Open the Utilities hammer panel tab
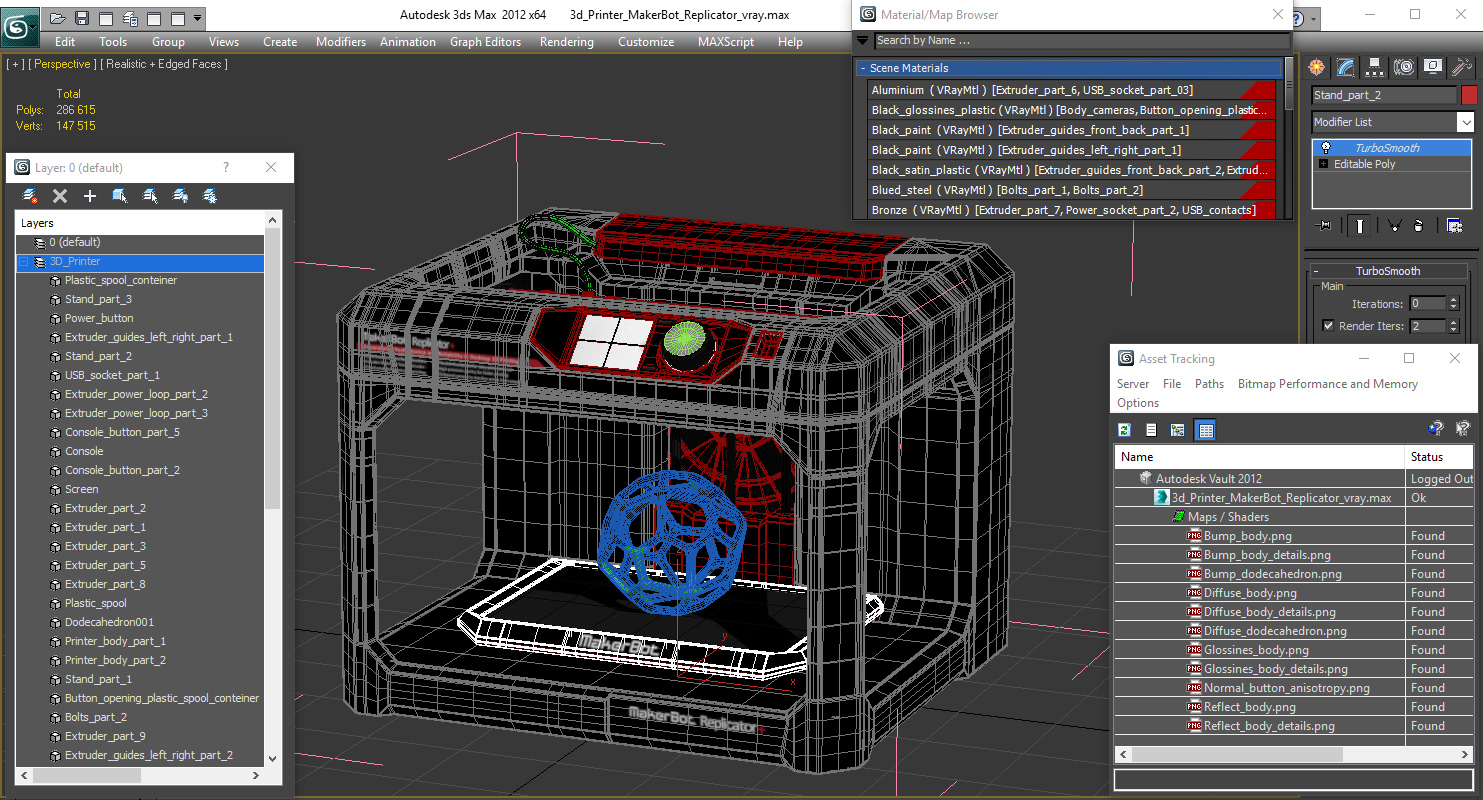The width and height of the screenshot is (1483, 800). click(x=1462, y=67)
